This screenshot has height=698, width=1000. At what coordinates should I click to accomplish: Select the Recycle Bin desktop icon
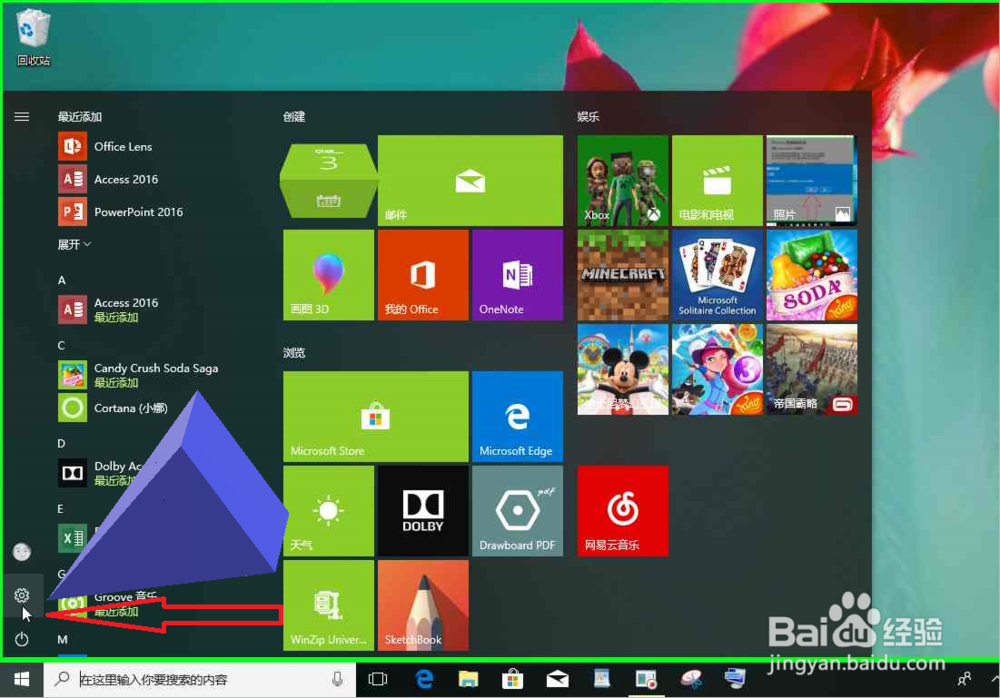click(x=33, y=37)
